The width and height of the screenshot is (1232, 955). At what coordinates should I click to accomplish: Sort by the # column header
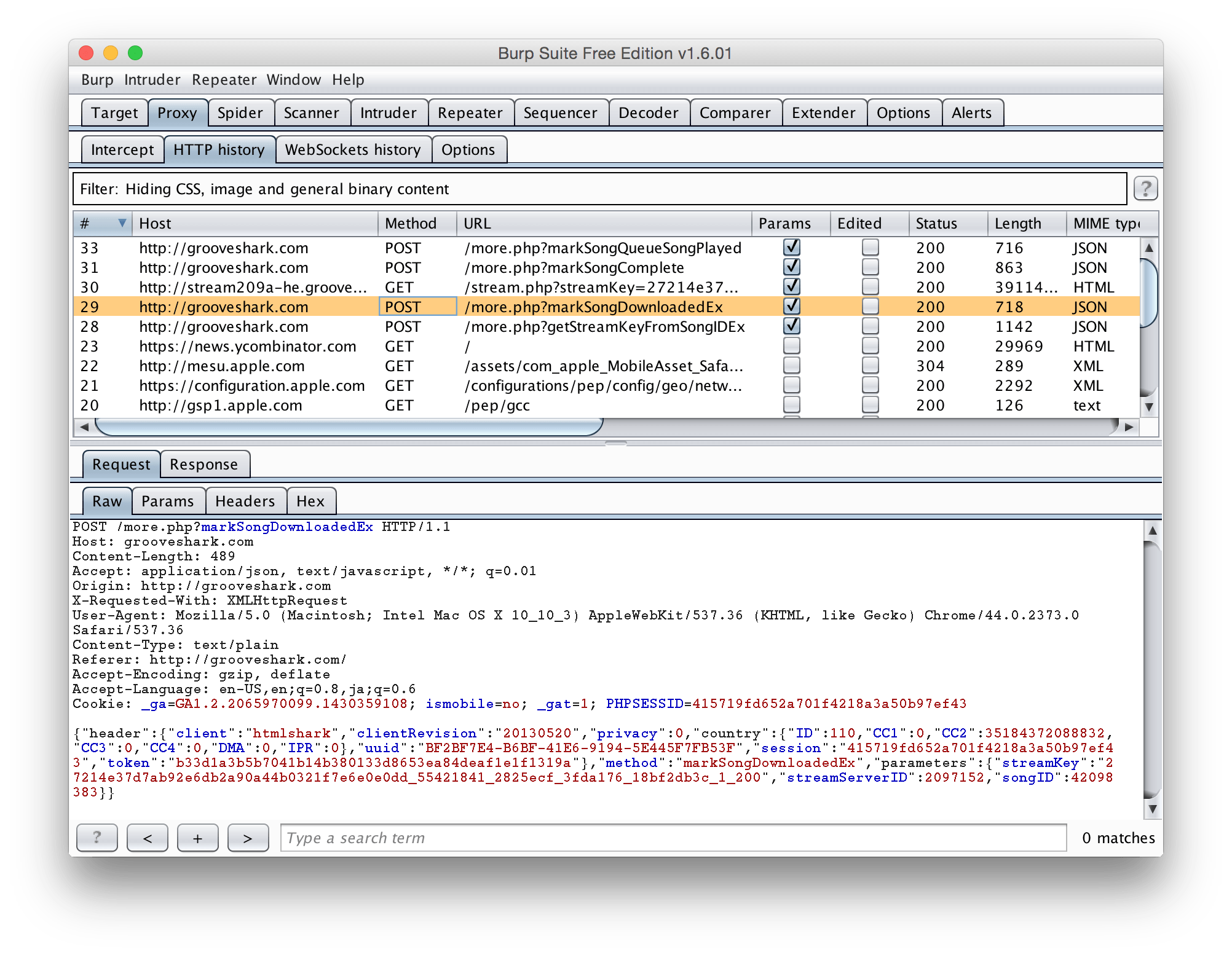103,224
